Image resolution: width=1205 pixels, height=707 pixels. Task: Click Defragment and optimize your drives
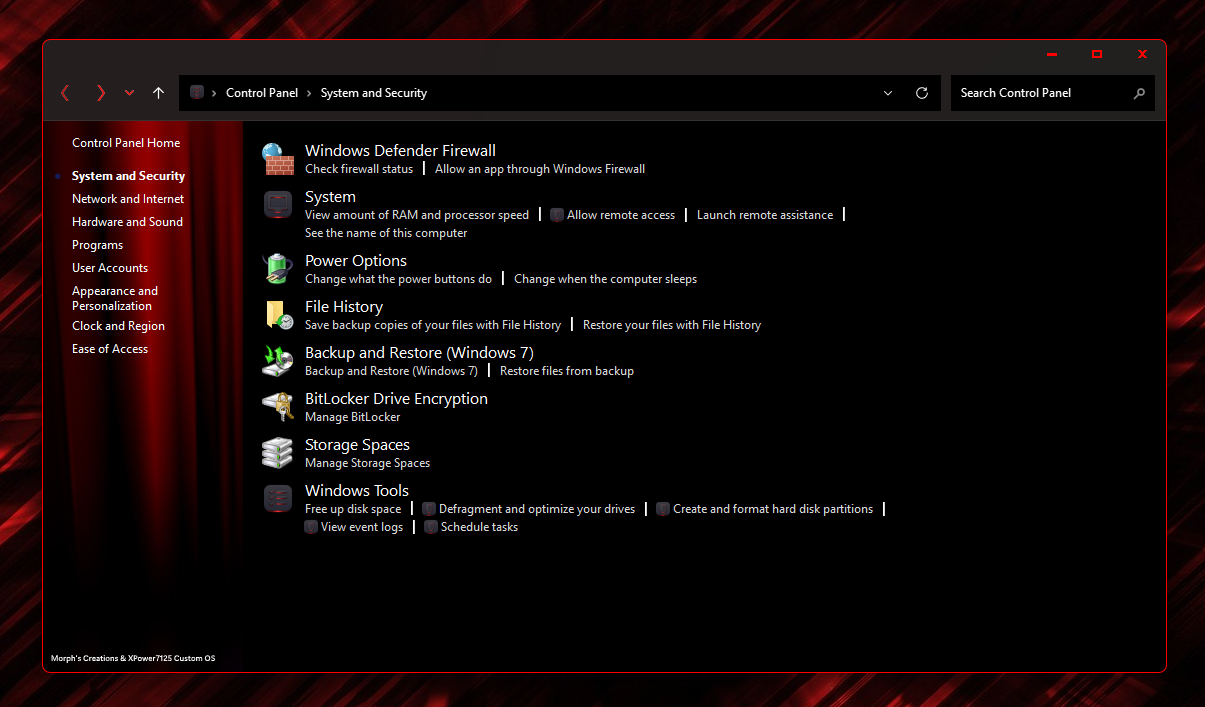pyautogui.click(x=537, y=509)
